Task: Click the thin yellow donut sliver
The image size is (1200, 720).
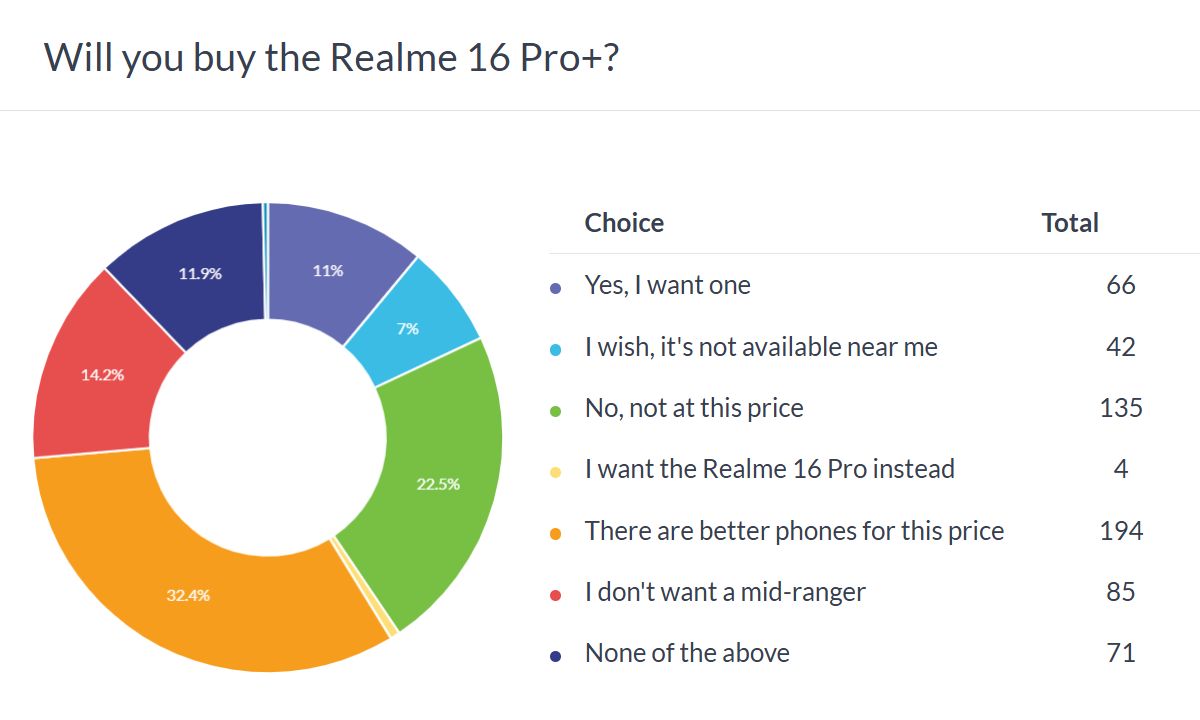Action: coord(389,628)
